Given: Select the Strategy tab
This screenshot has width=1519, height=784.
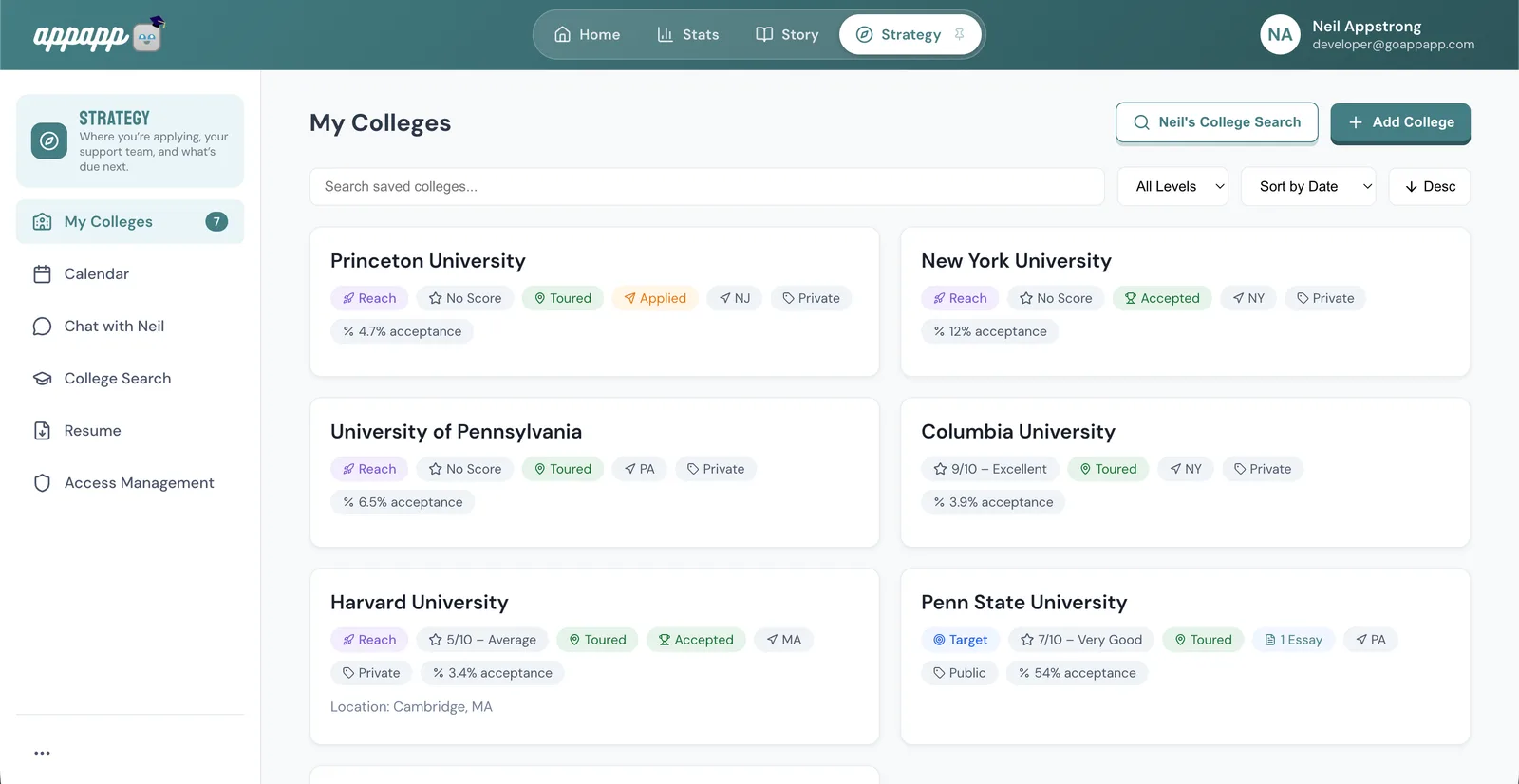Looking at the screenshot, I should click(x=910, y=34).
